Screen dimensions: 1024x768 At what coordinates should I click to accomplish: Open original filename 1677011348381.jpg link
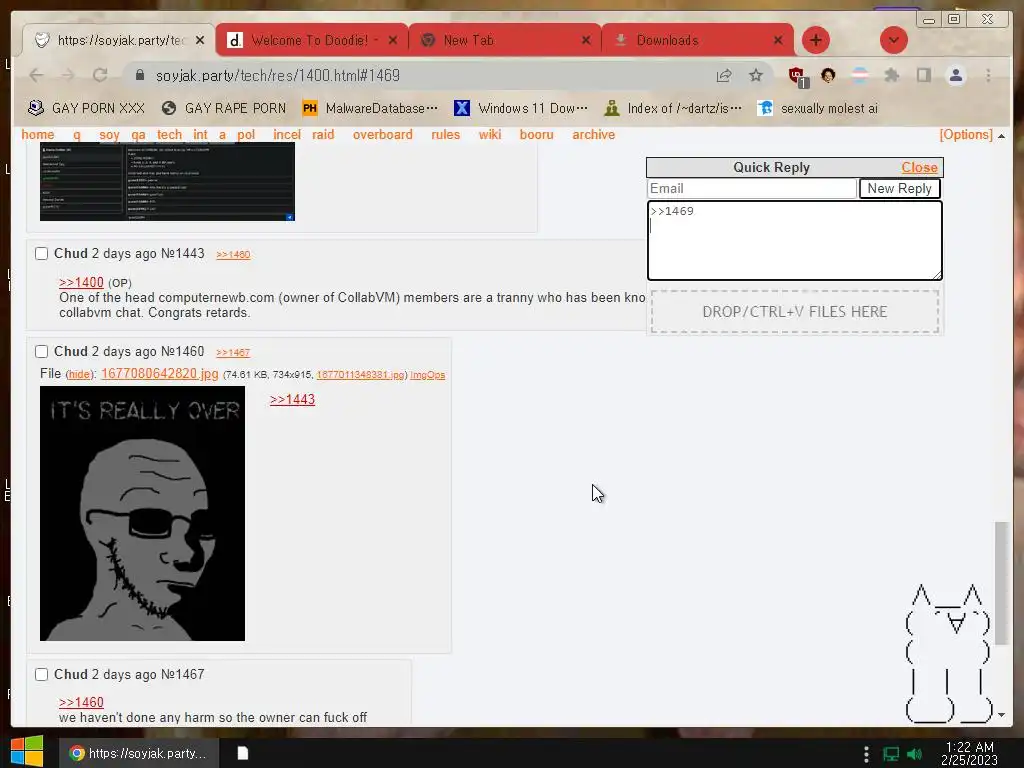(360, 375)
